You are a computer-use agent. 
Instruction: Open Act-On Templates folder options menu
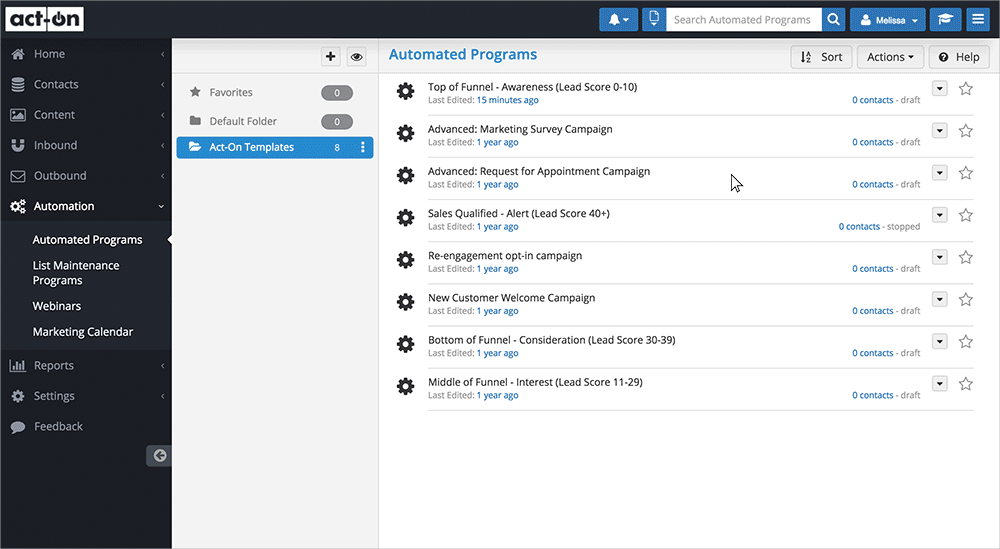point(363,148)
